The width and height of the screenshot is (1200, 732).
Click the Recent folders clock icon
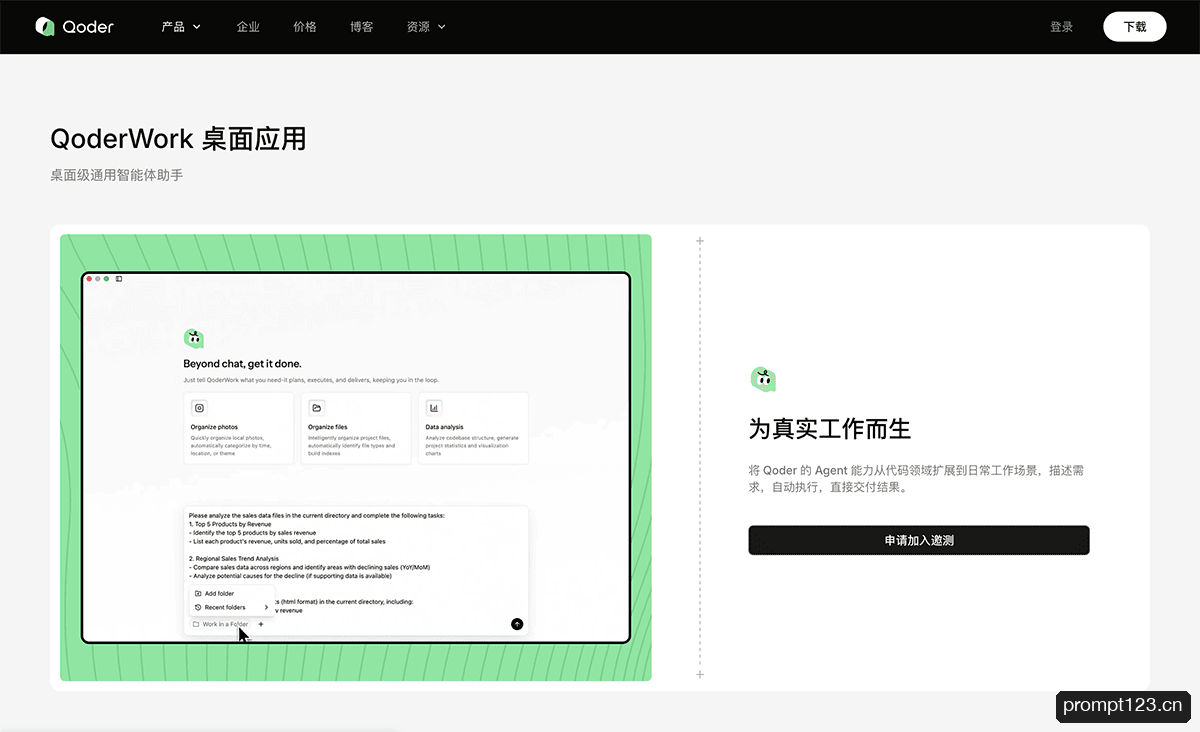coord(198,607)
